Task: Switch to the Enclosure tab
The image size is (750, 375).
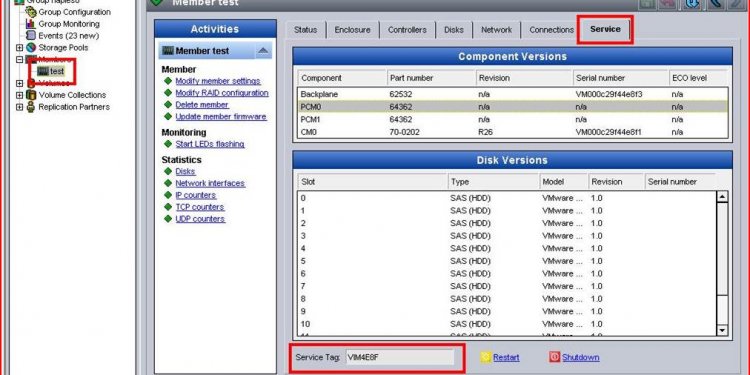Action: pos(353,30)
